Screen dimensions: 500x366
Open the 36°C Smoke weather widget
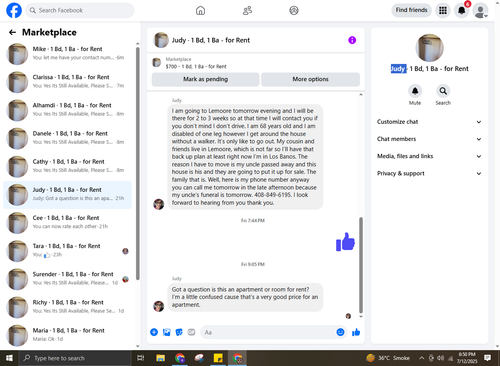click(x=388, y=358)
